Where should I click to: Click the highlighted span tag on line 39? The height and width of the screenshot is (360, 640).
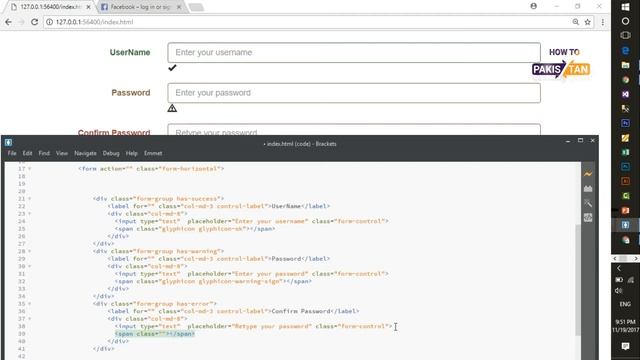(x=155, y=334)
